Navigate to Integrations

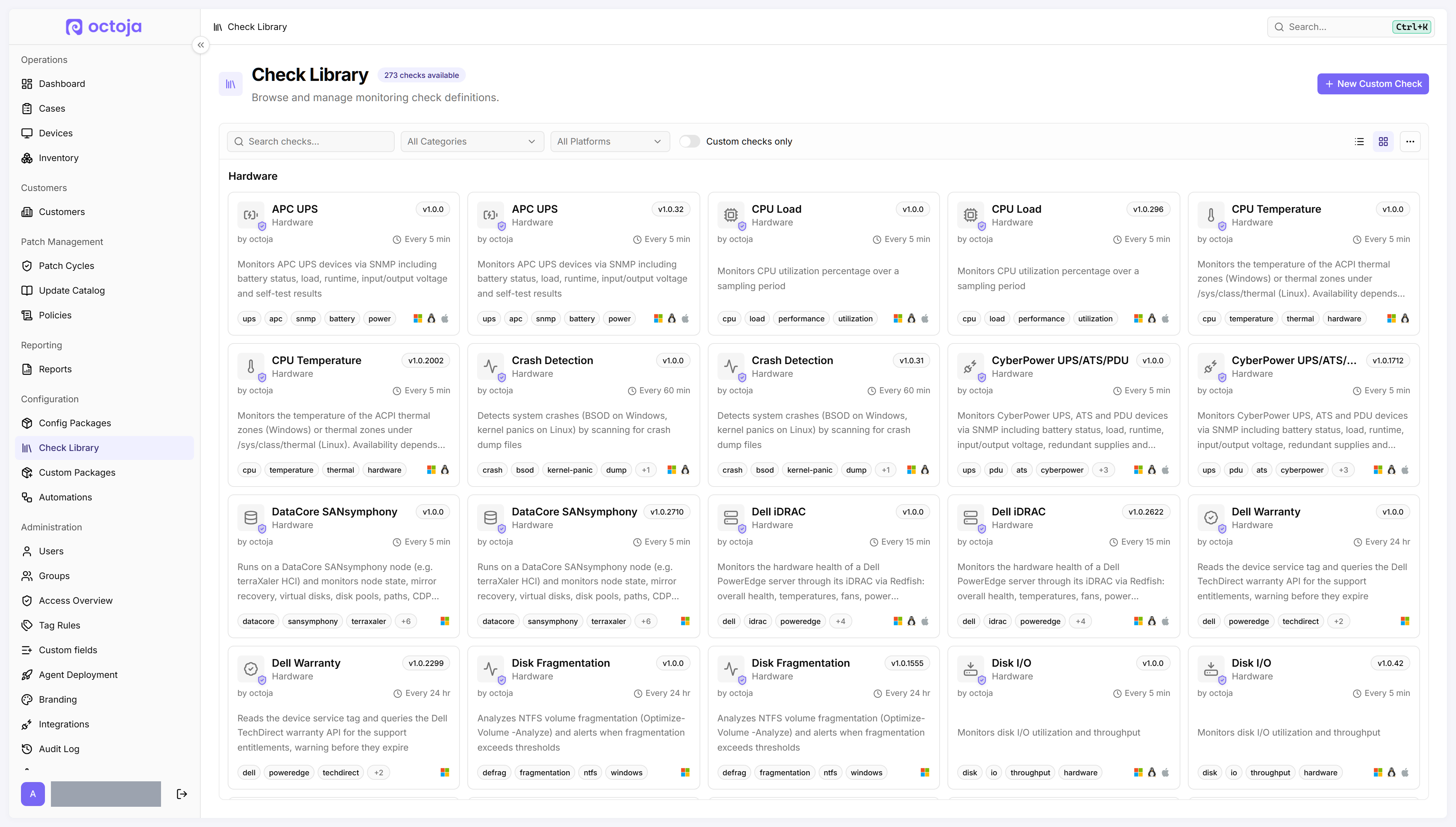[104, 724]
